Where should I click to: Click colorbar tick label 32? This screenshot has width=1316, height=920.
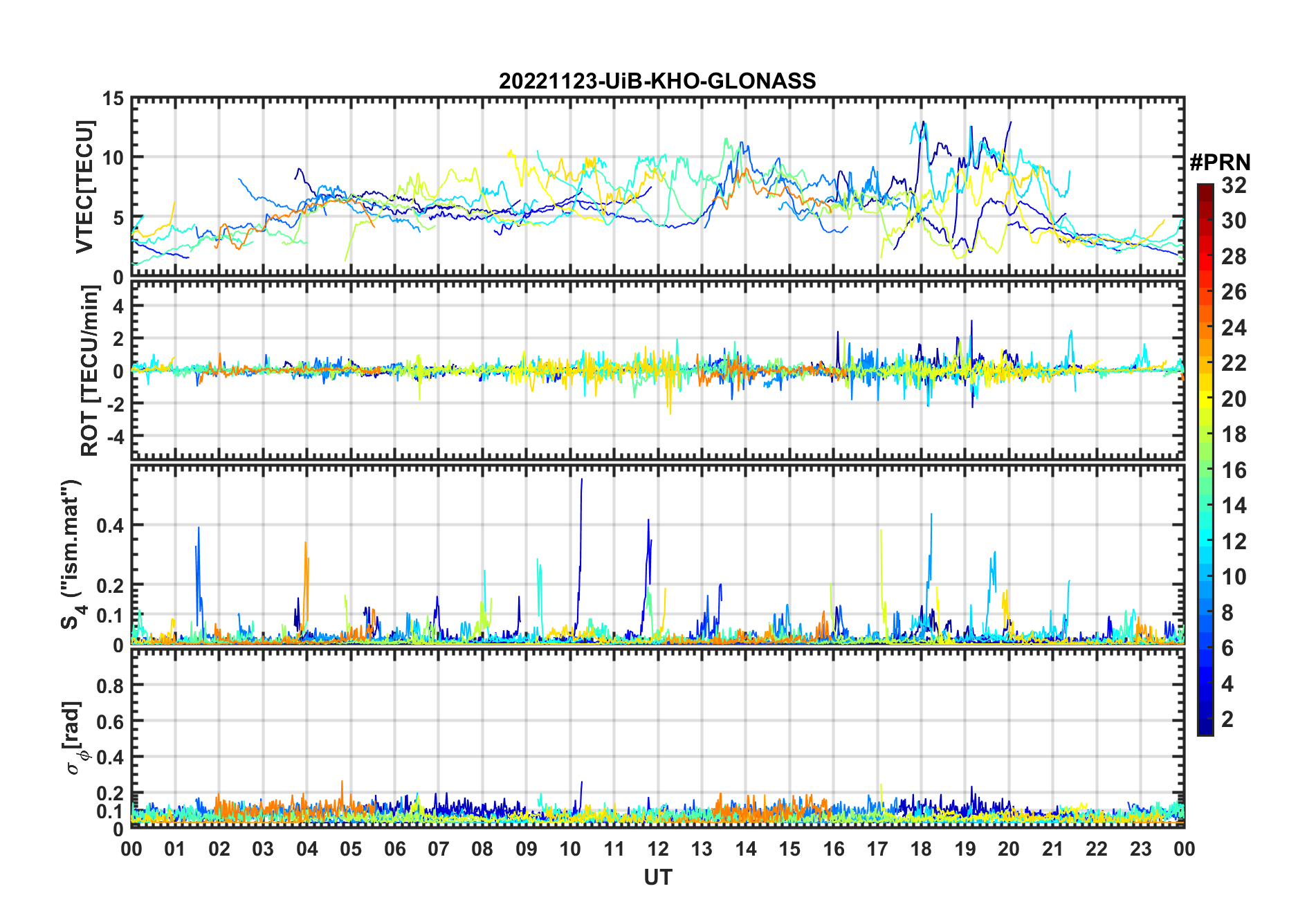1234,185
